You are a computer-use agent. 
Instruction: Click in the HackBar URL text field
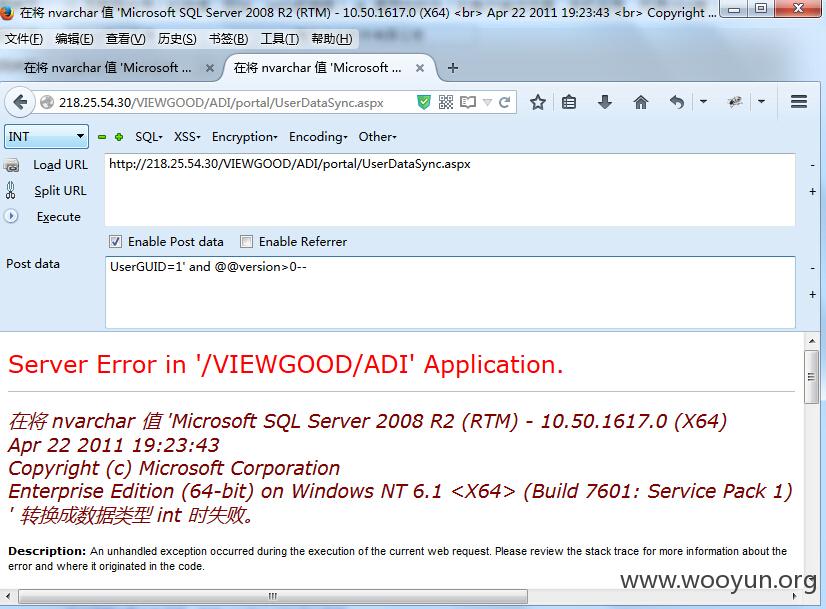pos(450,190)
